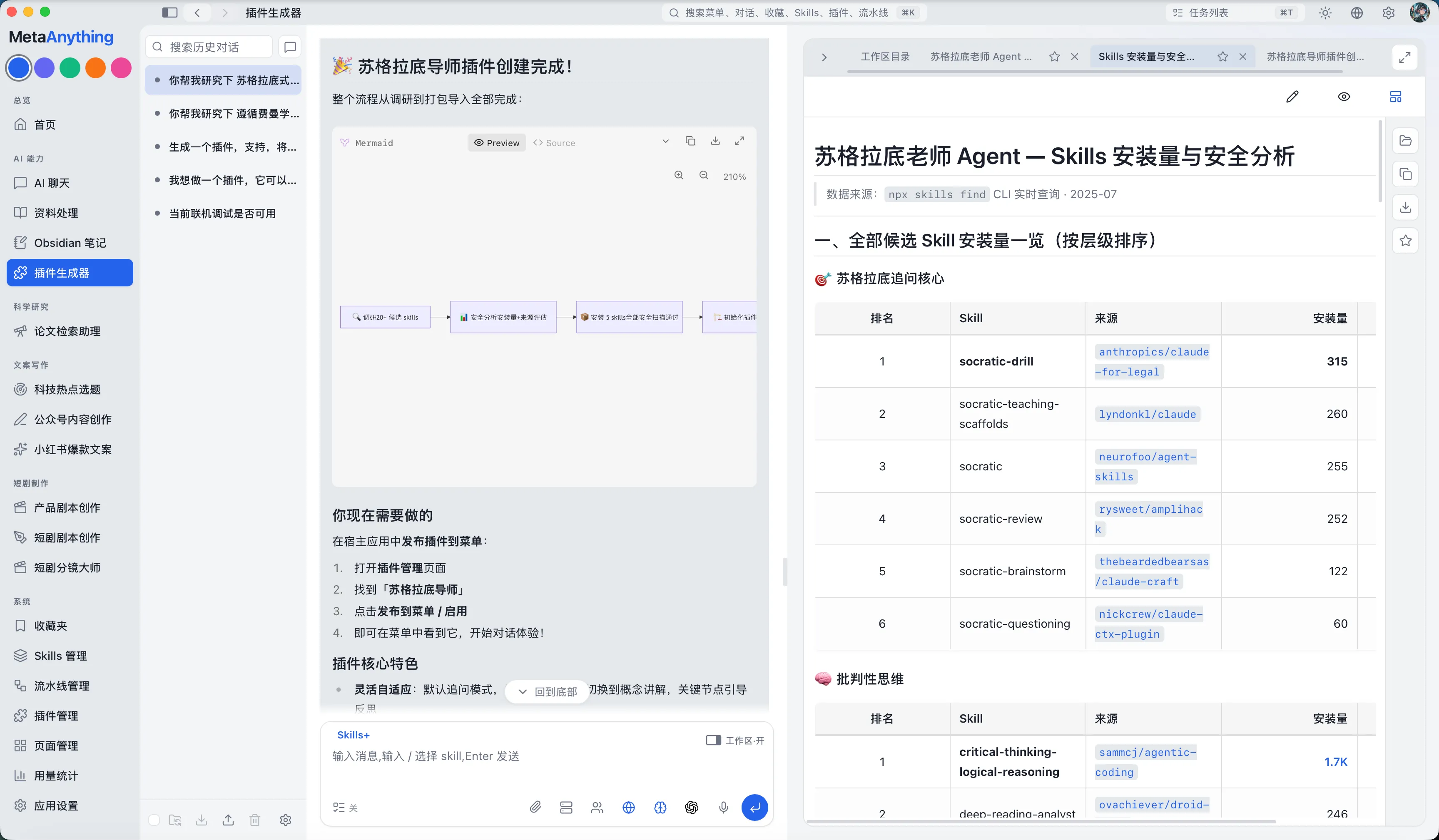Switch to 苏格拉底老师 Agent tab
This screenshot has width=1439, height=840.
(981, 57)
